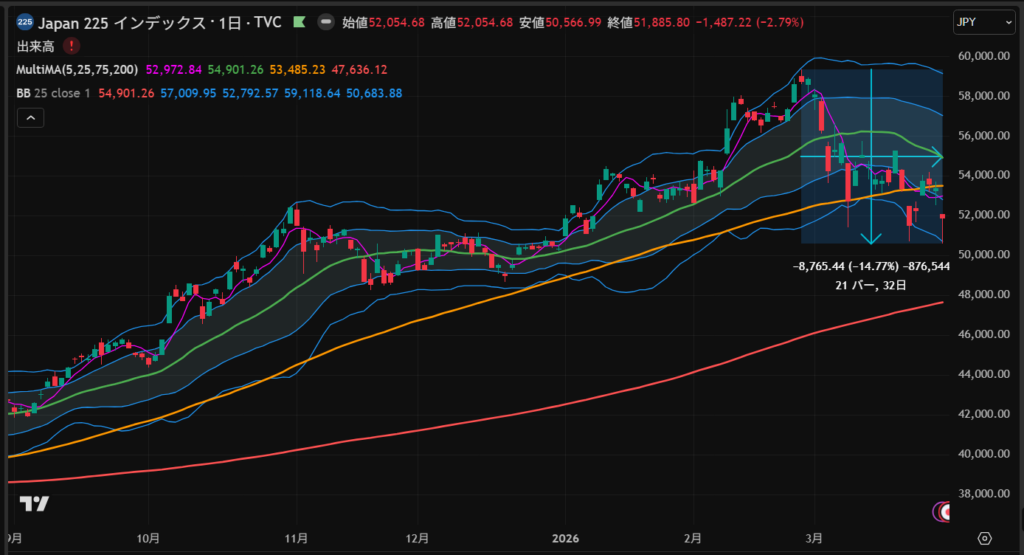Screen dimensions: 1024x555
Task: Click the cyan down arrowhead of the measurement
Action: pyautogui.click(x=872, y=239)
